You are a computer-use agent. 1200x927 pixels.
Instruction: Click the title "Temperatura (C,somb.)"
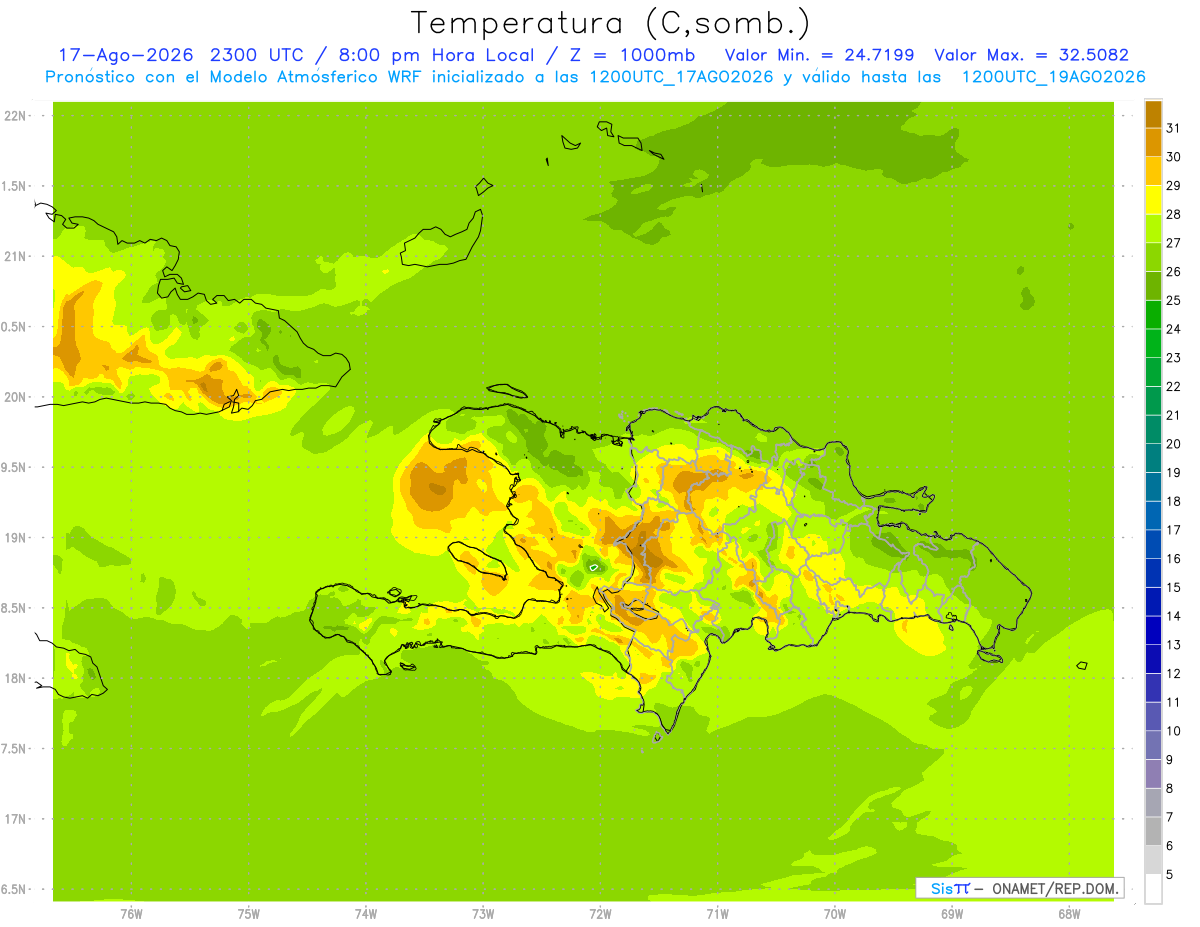pos(611,23)
